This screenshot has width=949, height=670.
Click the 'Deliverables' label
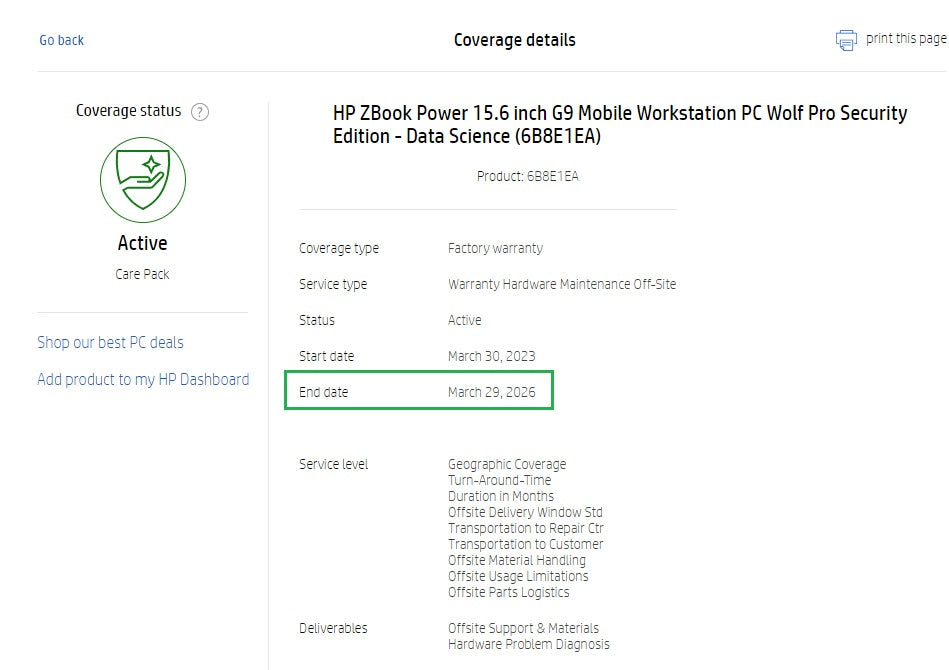click(333, 628)
